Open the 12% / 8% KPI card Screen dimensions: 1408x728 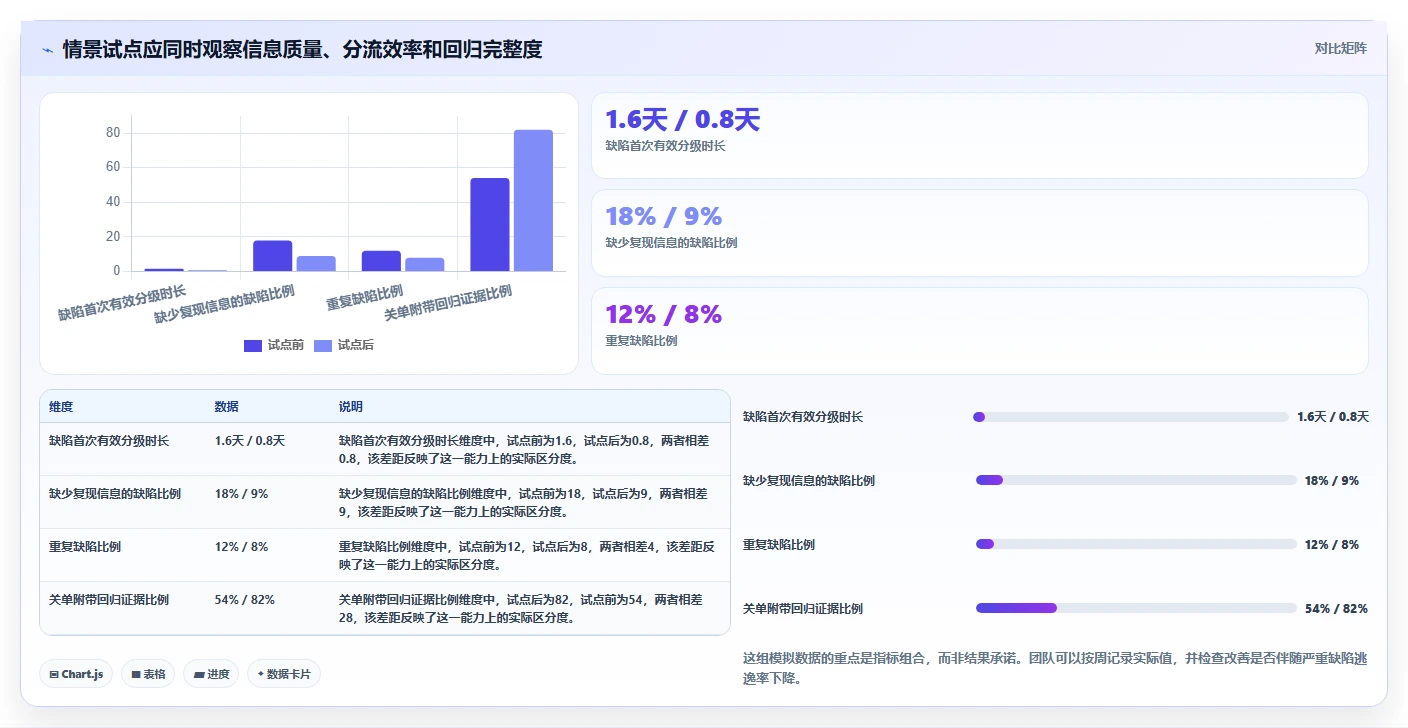pos(979,331)
